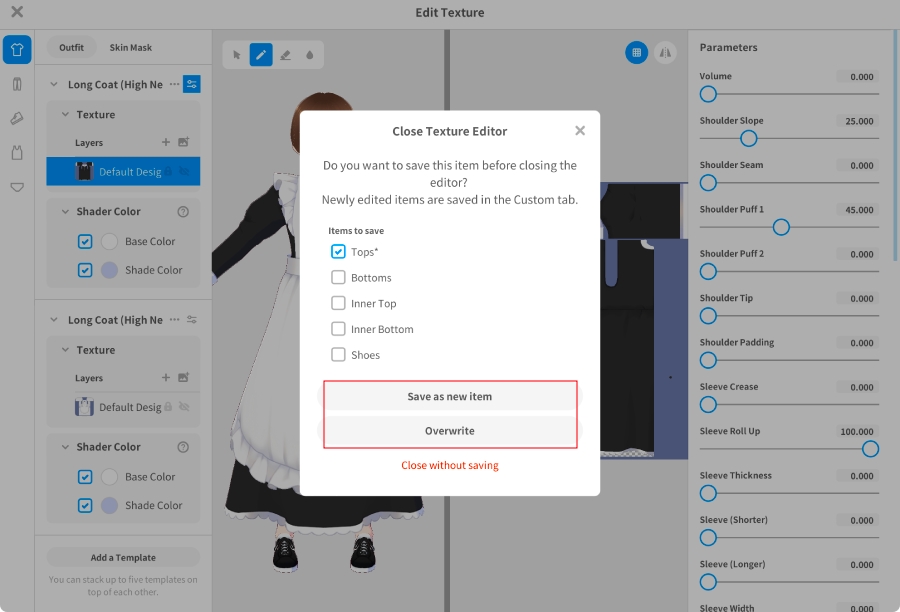The image size is (900, 612).
Task: Open the Tops T-shirt category in sidebar
Action: pyautogui.click(x=17, y=50)
